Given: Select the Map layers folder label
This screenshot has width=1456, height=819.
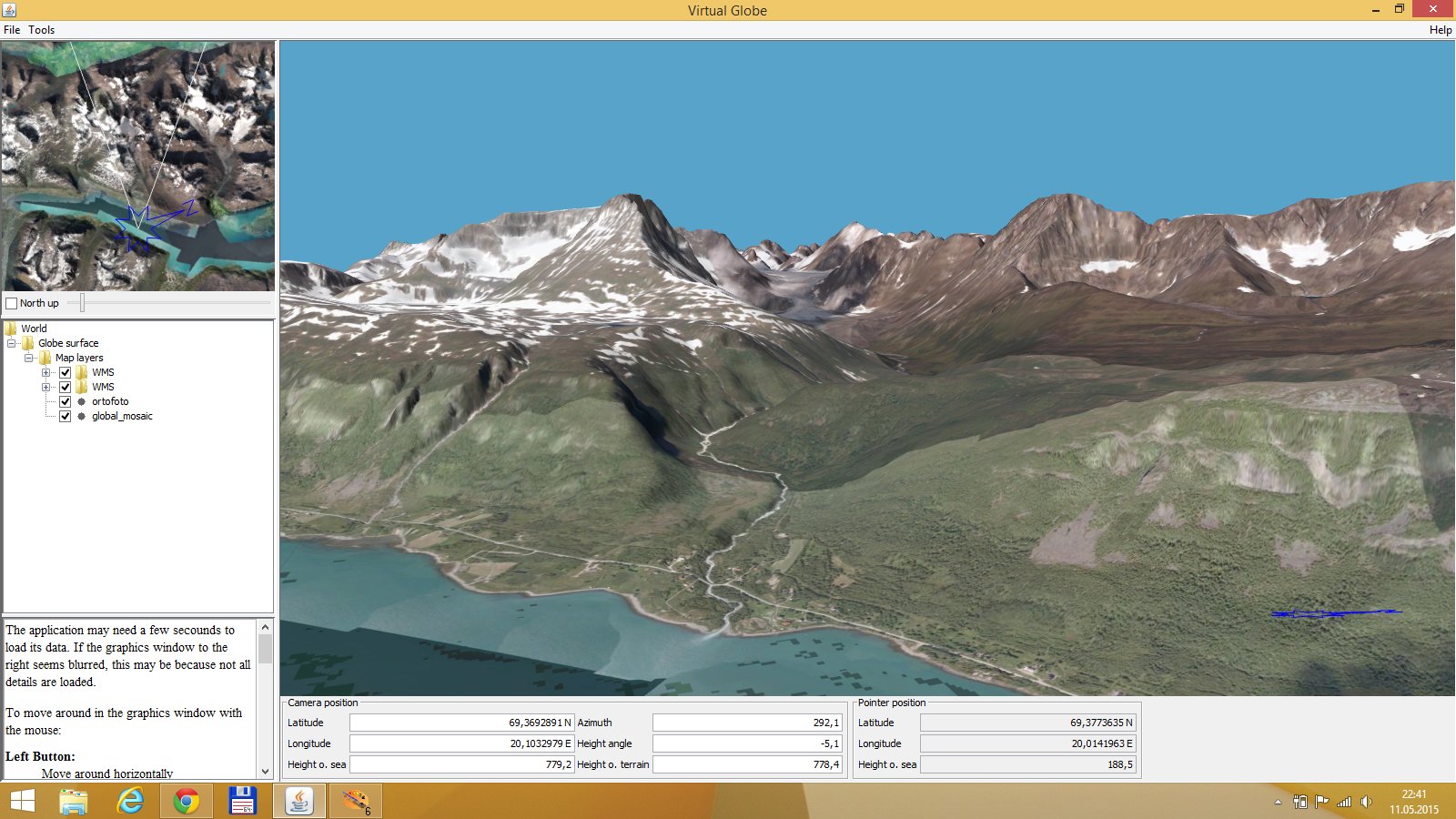Looking at the screenshot, I should [x=79, y=358].
